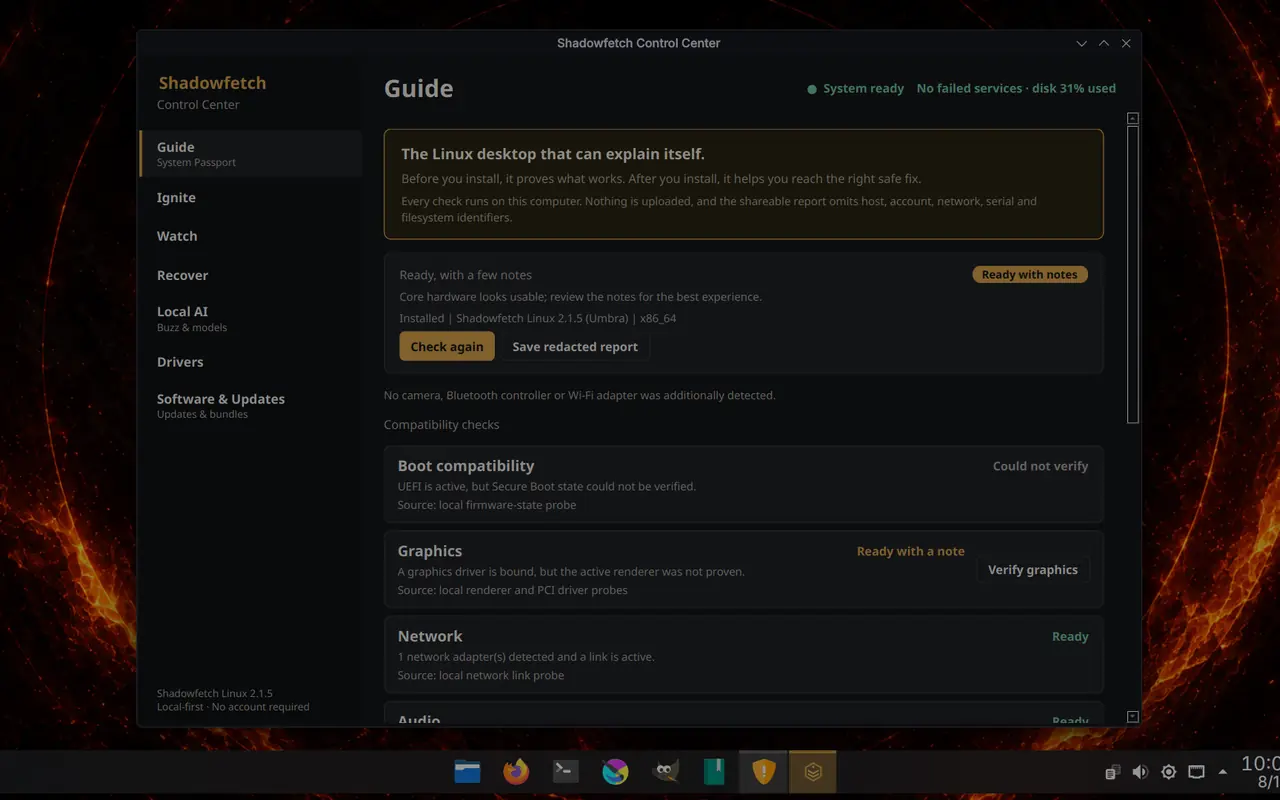Open the brightness settings tray icon
Viewport: 1280px width, 800px height.
1168,772
